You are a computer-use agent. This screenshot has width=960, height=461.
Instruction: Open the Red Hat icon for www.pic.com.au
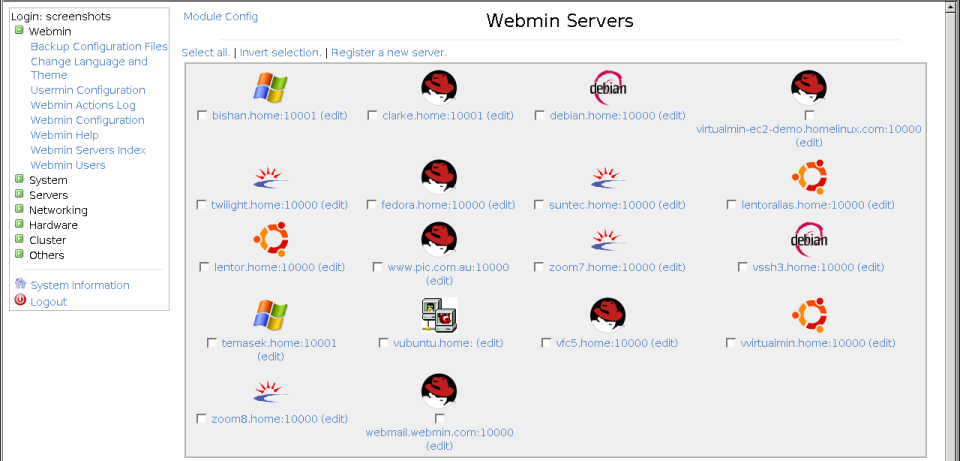[439, 239]
